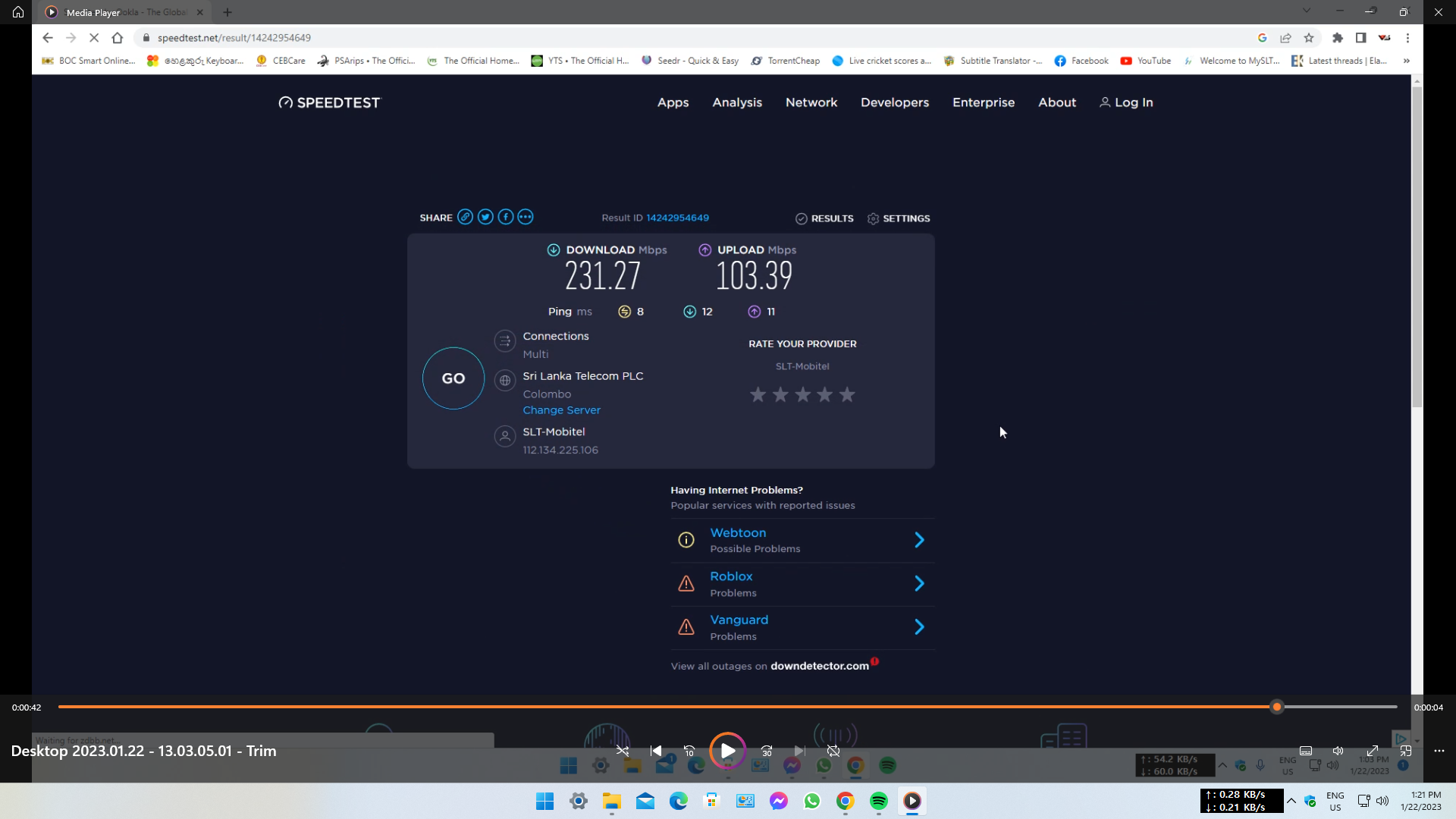Launch Spotify from the taskbar

point(878,801)
